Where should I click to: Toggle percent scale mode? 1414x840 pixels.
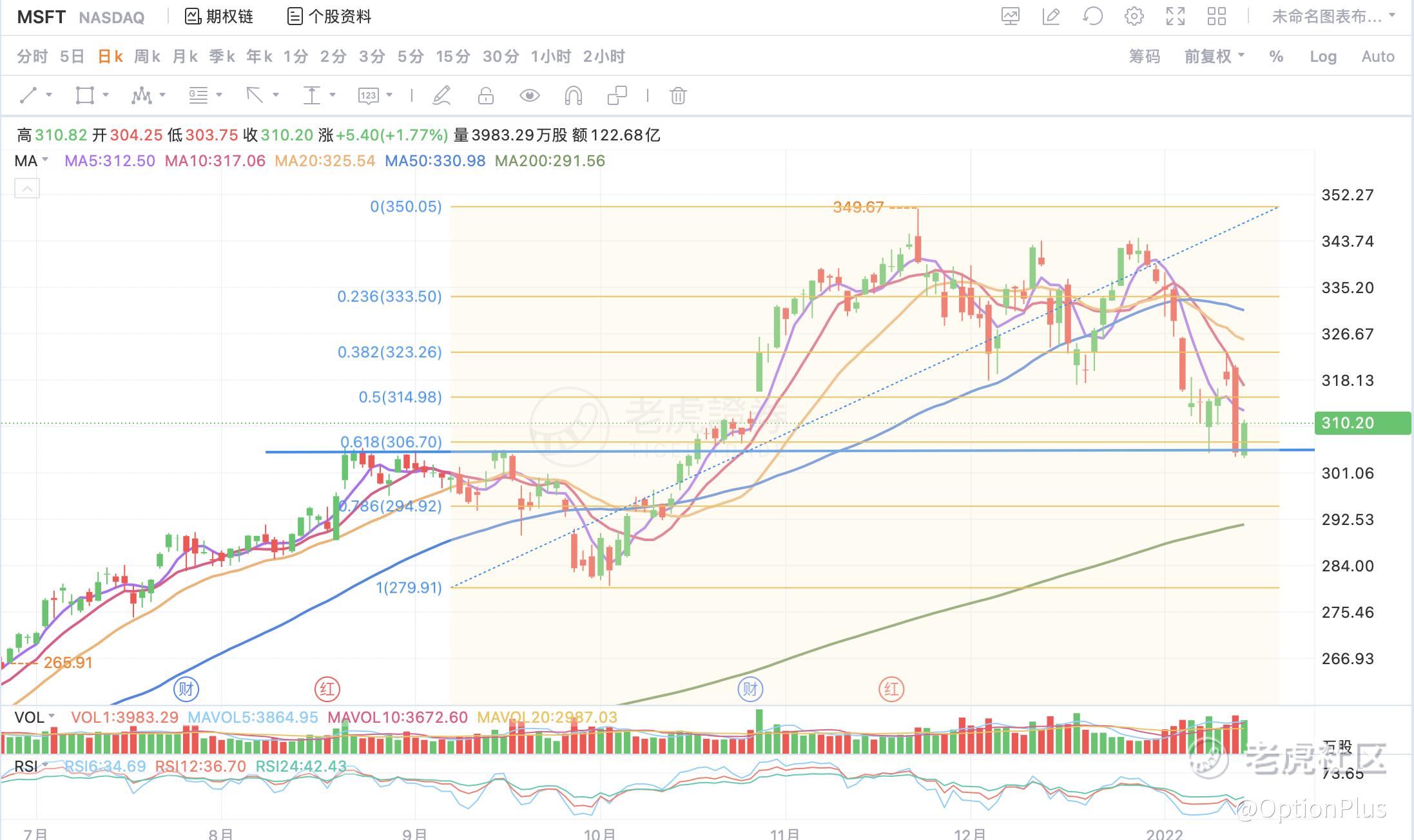click(x=1276, y=57)
